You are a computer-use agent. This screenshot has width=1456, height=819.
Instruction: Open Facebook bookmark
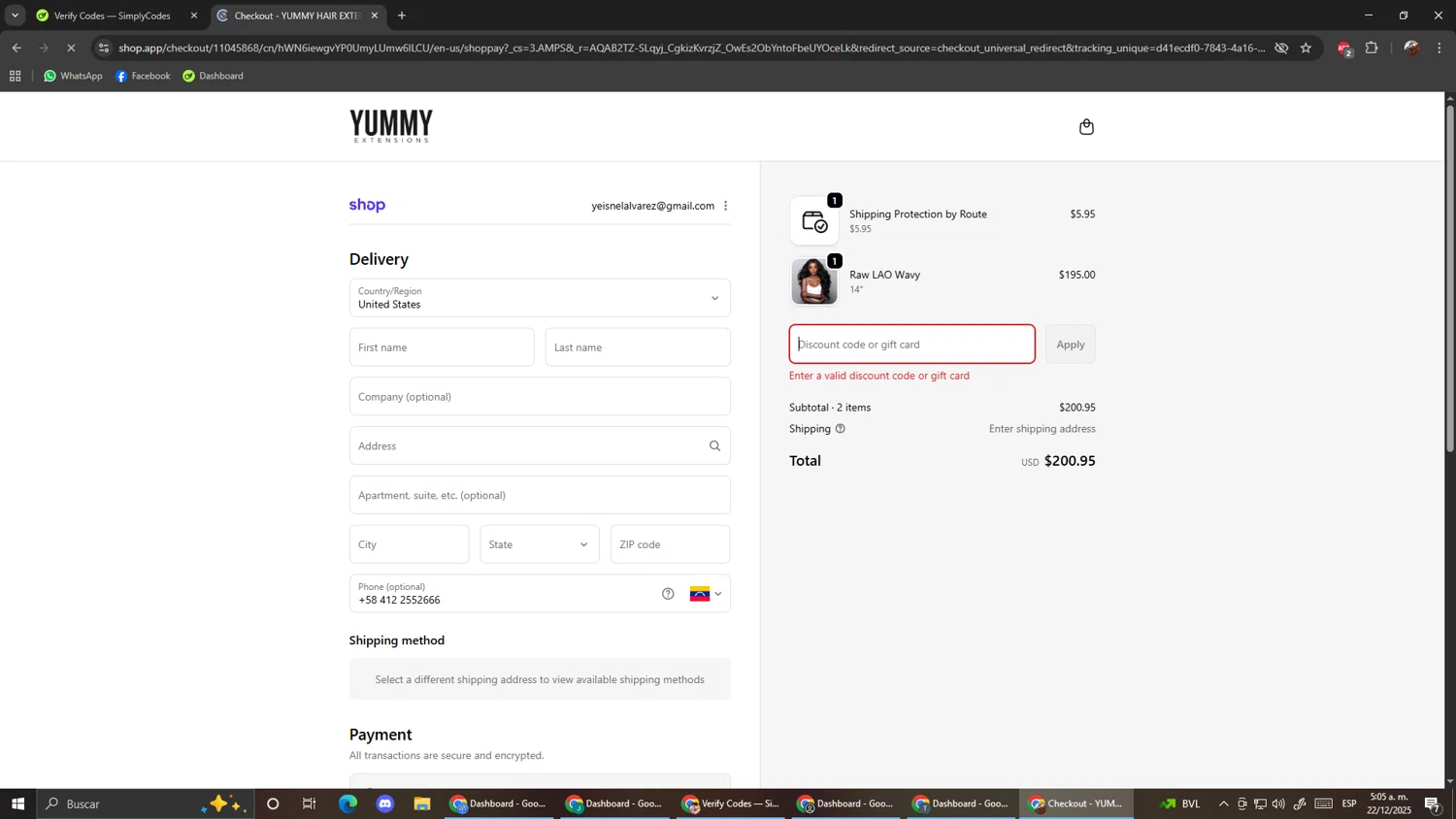coord(143,76)
